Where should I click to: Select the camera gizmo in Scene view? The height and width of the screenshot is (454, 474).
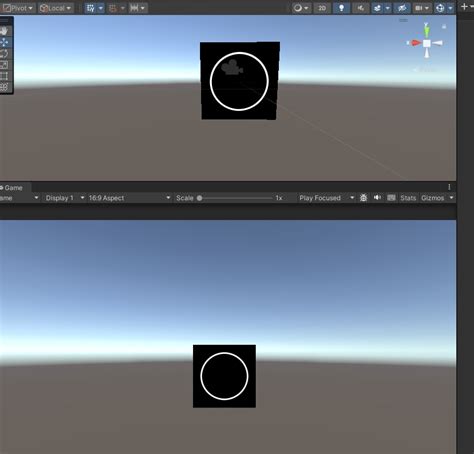(x=232, y=67)
